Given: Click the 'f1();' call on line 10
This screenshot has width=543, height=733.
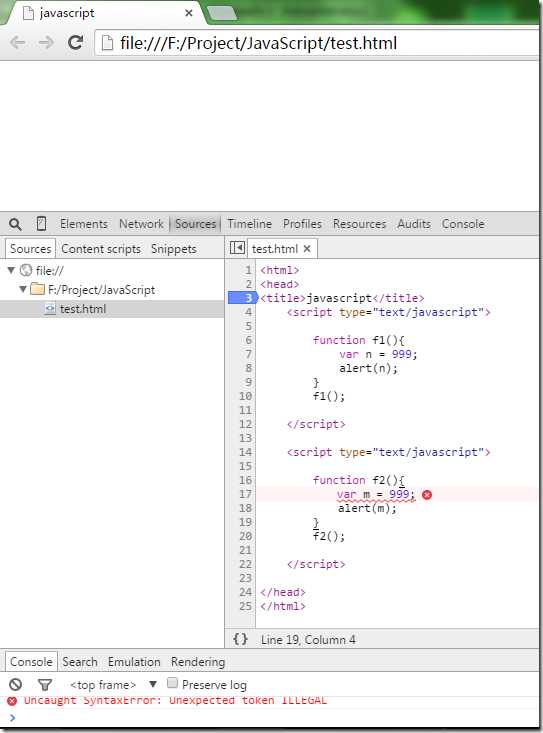Looking at the screenshot, I should pyautogui.click(x=329, y=396).
